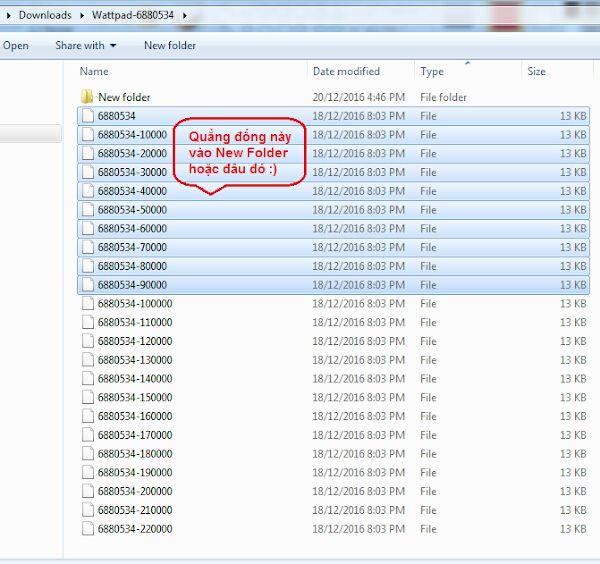Click the file icon of 6880534-100000

click(88, 304)
